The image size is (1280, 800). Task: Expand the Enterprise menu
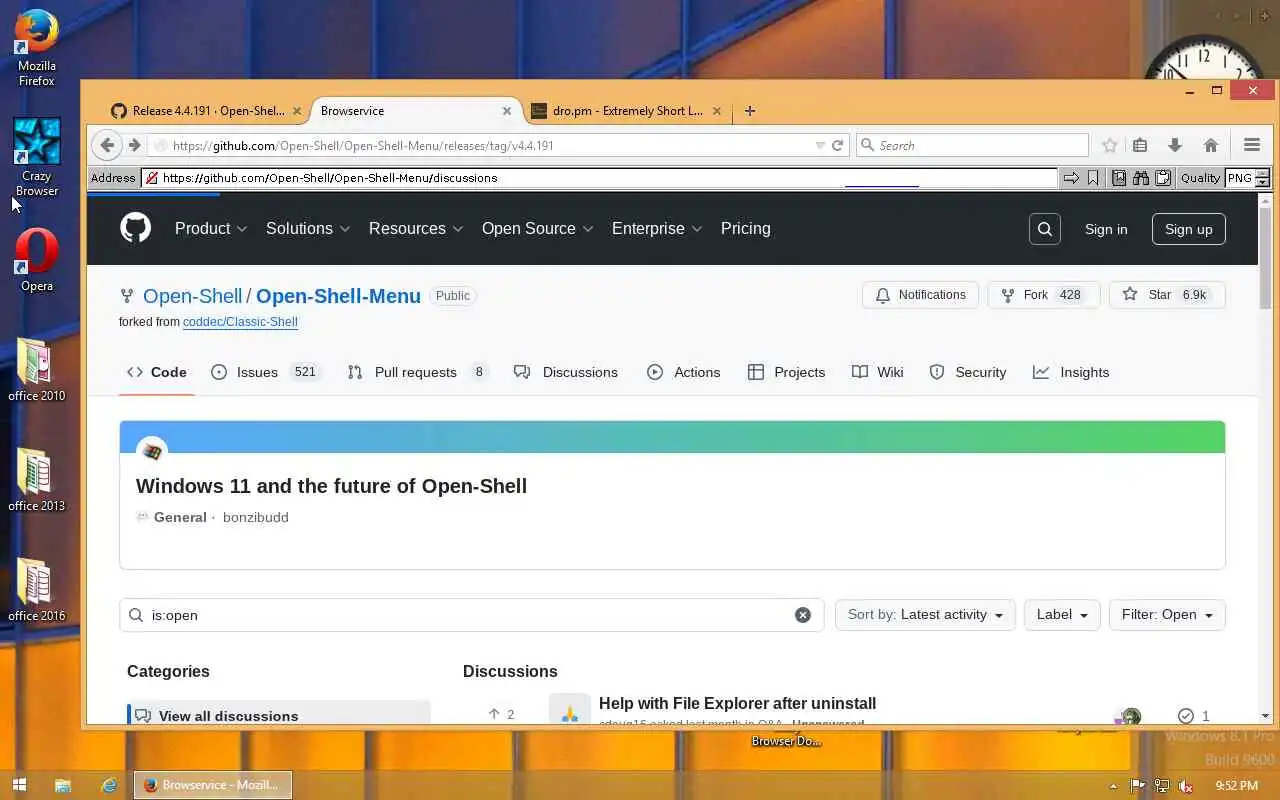pyautogui.click(x=657, y=228)
